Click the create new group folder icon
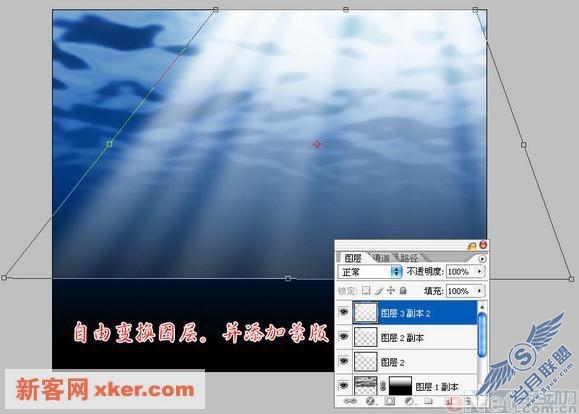The width and height of the screenshot is (579, 414). (x=428, y=401)
